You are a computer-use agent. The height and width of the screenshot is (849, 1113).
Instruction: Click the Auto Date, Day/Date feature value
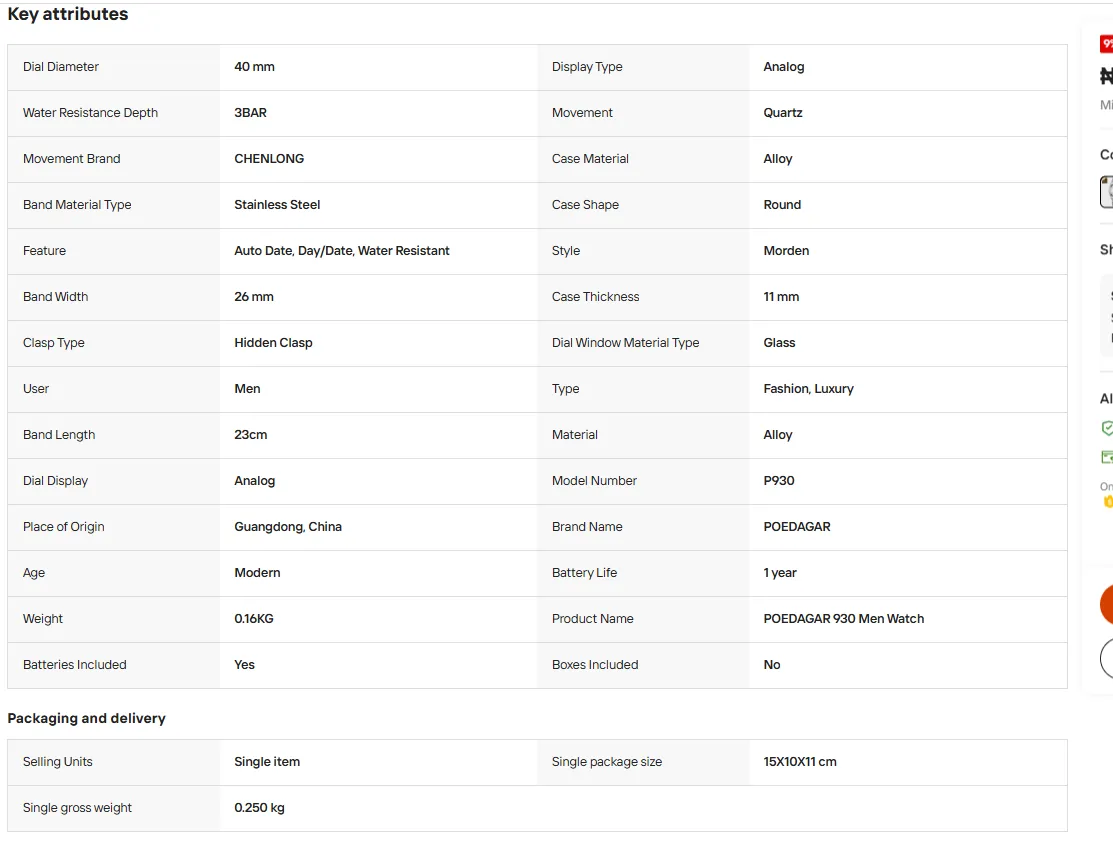coord(341,251)
